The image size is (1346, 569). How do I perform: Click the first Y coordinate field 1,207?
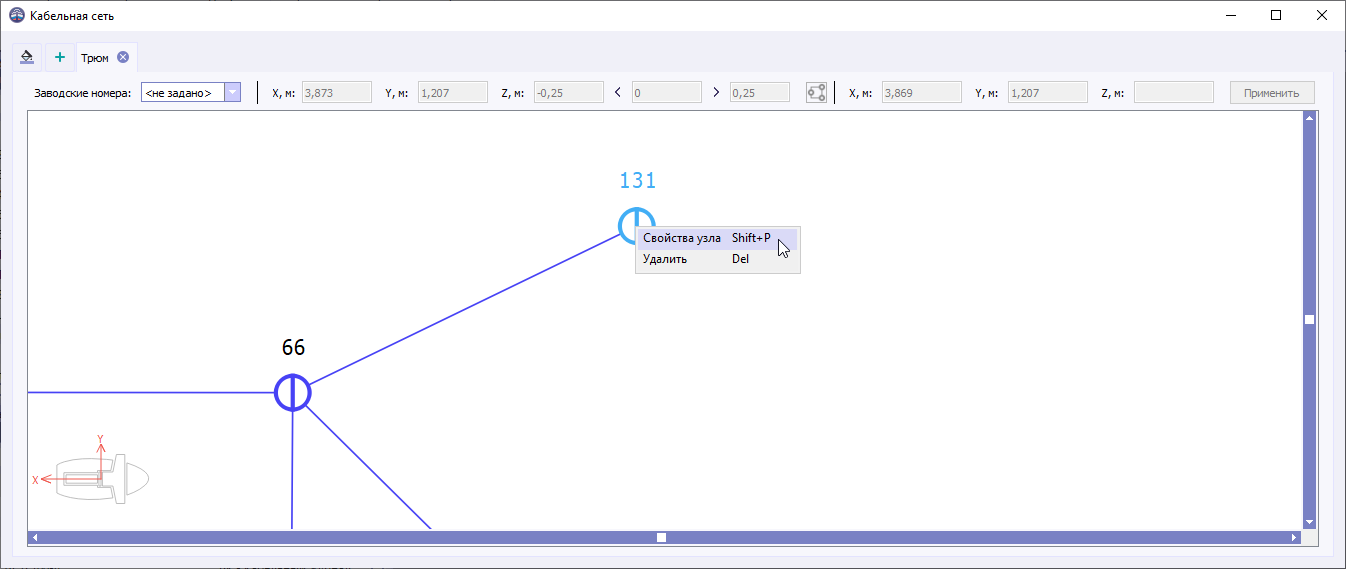coord(452,93)
